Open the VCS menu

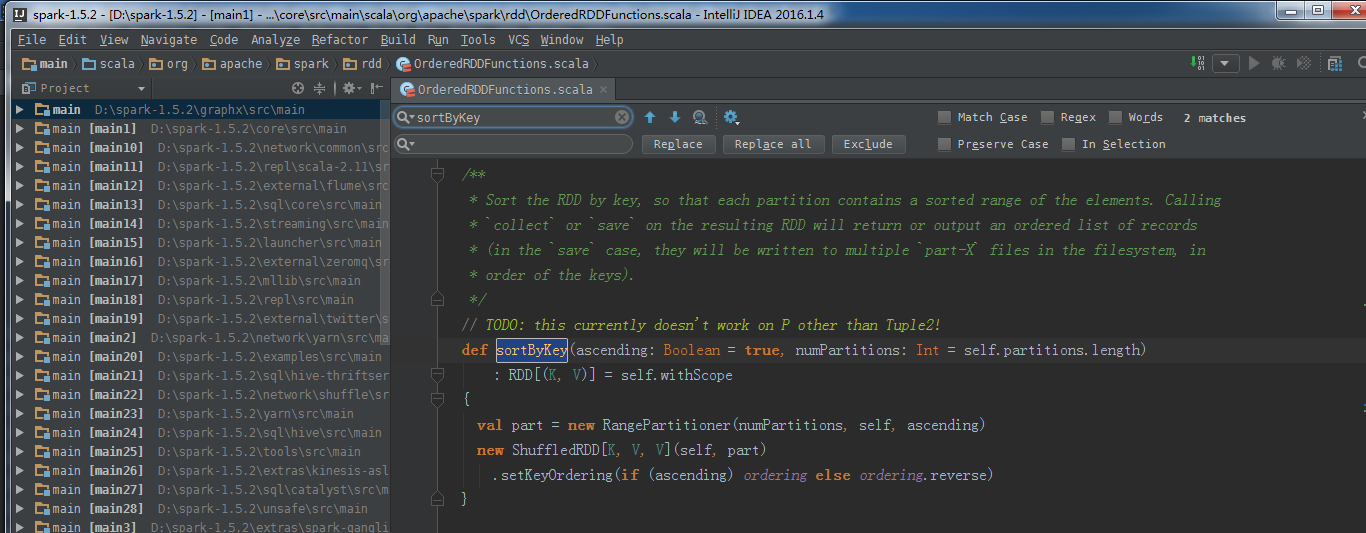coord(518,40)
